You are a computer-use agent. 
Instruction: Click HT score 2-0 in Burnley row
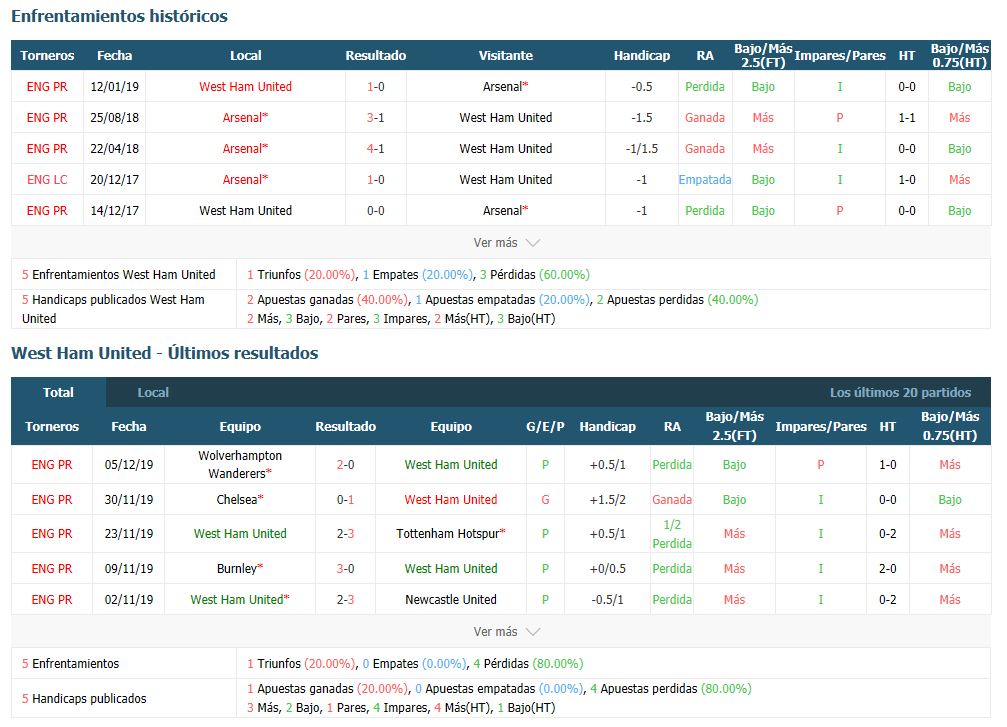tap(888, 568)
